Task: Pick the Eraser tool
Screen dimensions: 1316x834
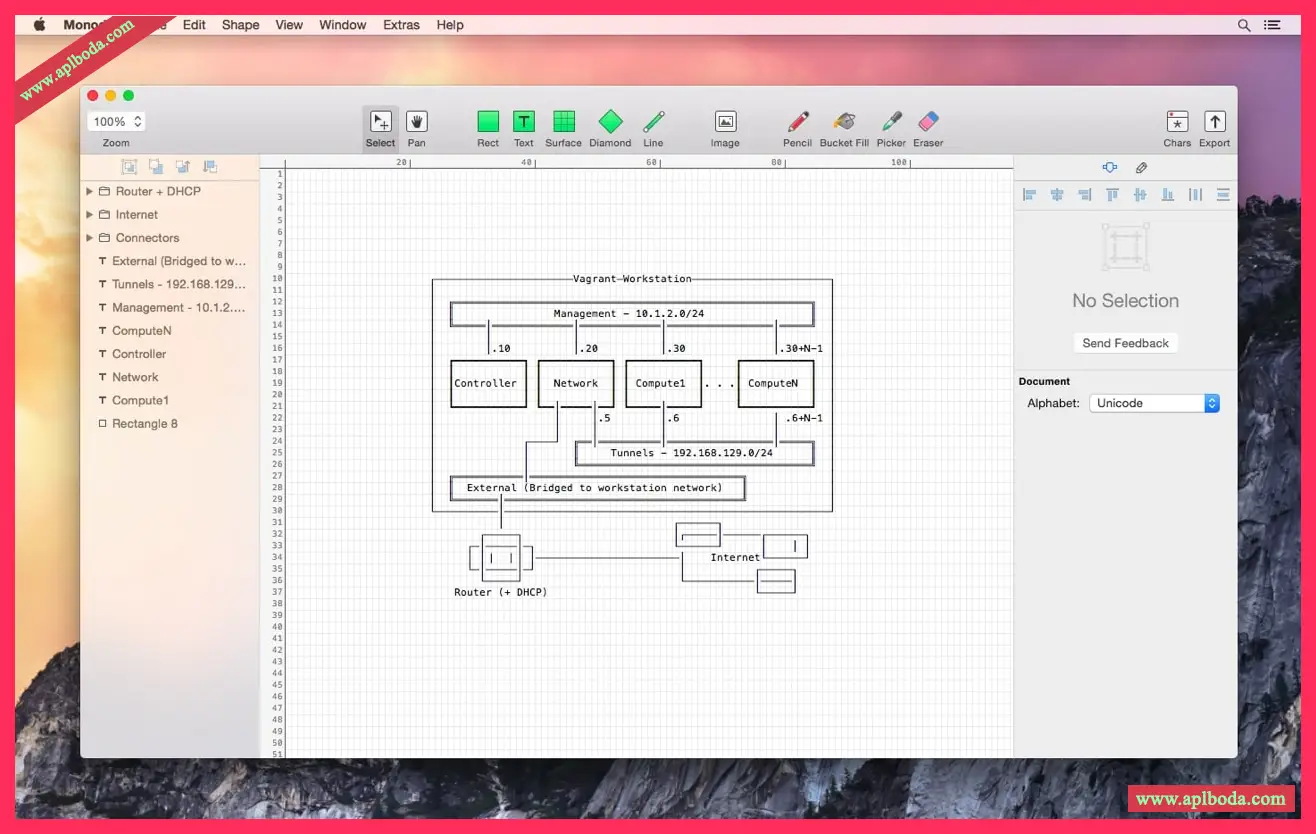Action: pos(928,123)
